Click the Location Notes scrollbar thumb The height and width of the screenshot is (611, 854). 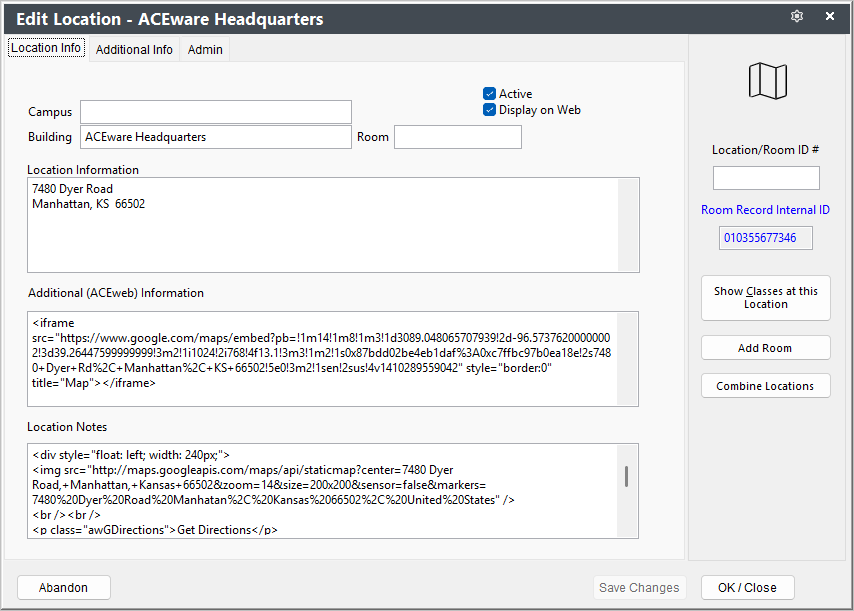626,476
